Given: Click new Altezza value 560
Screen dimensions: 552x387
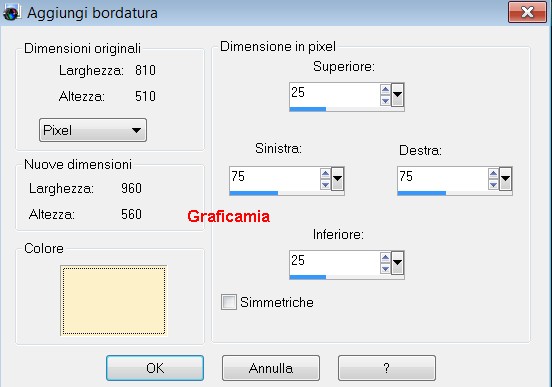Looking at the screenshot, I should point(131,214).
